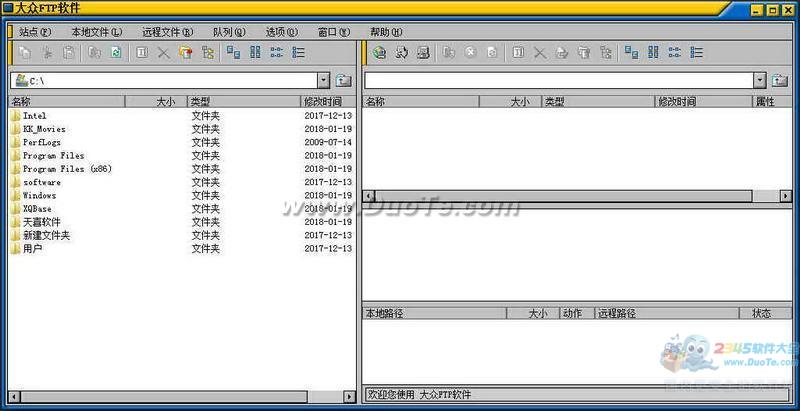Switch local pane to large icons view
The image size is (800, 411).
(233, 53)
